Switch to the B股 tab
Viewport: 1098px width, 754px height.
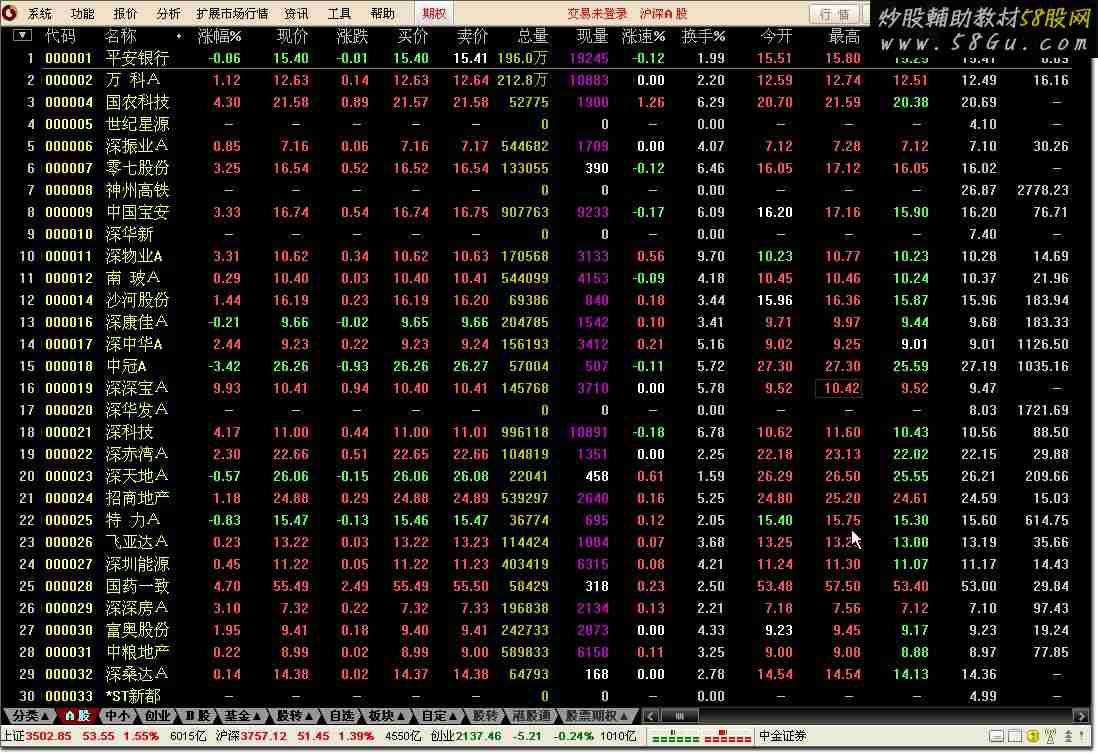198,715
